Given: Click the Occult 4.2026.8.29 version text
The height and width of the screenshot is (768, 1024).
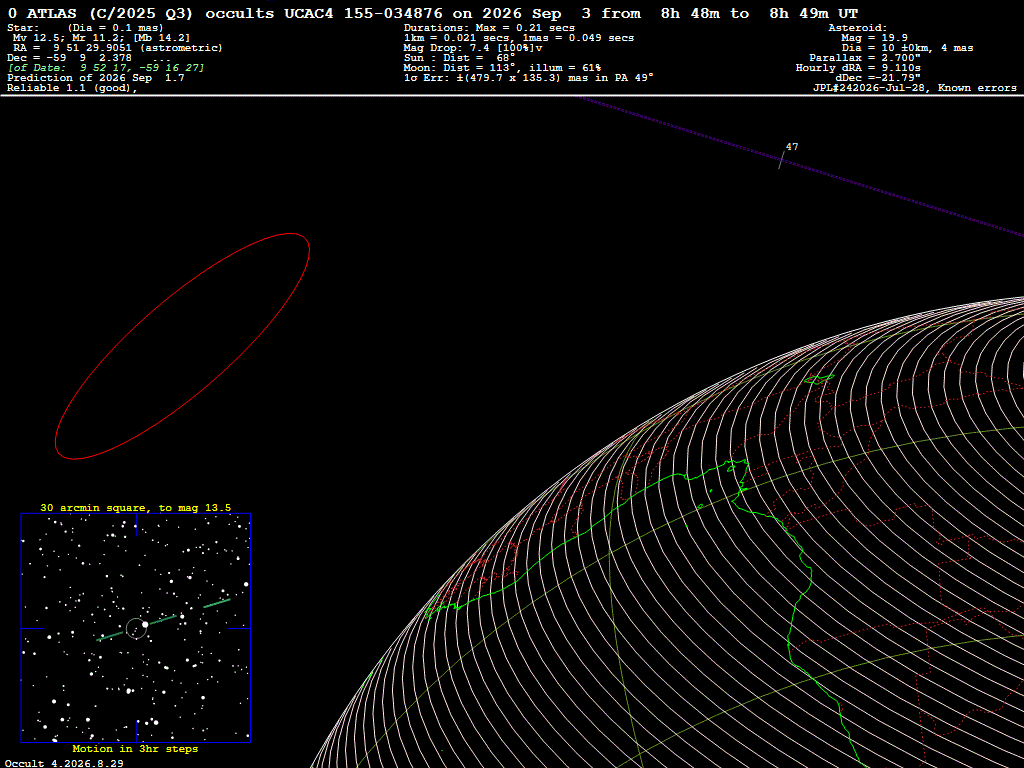Looking at the screenshot, I should [64, 763].
